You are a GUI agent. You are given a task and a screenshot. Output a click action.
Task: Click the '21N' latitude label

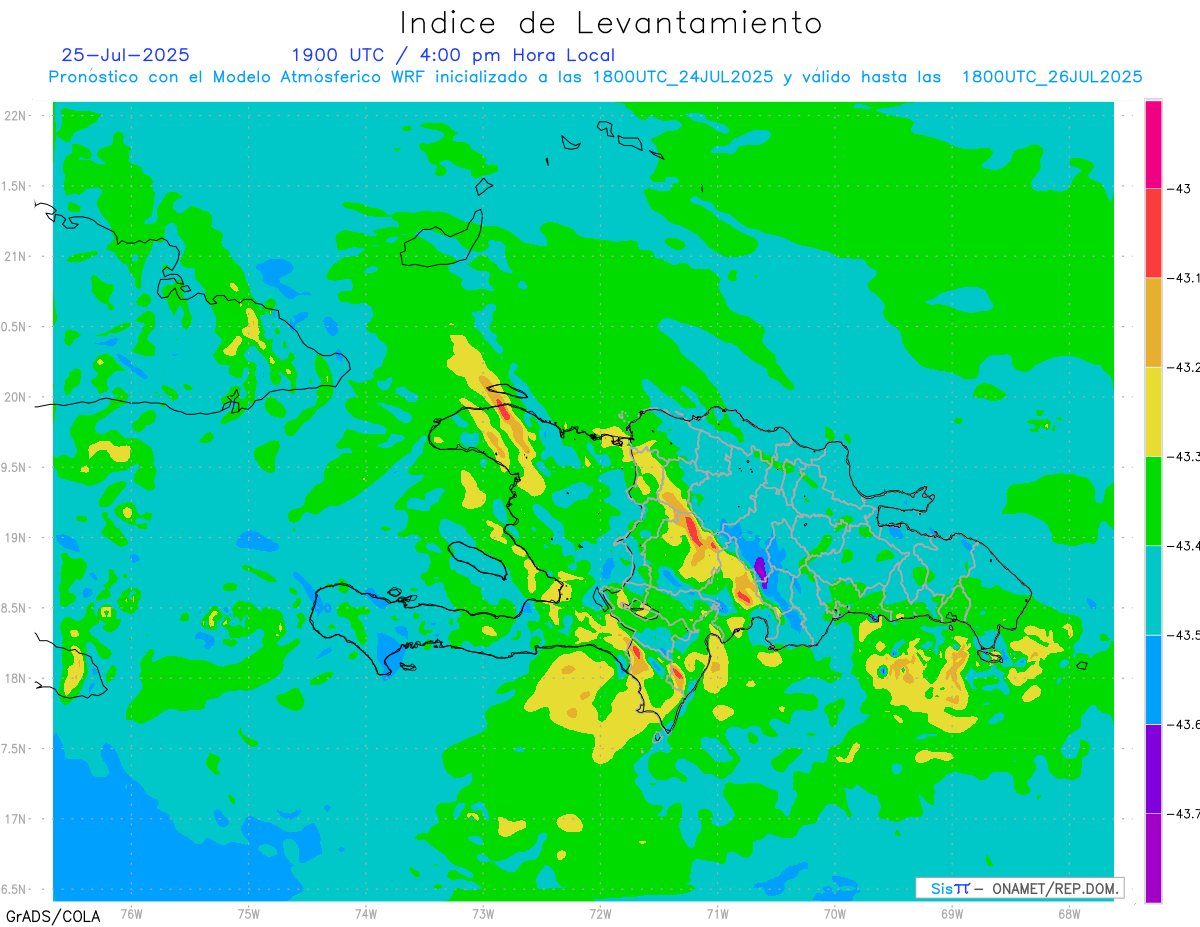pos(17,256)
